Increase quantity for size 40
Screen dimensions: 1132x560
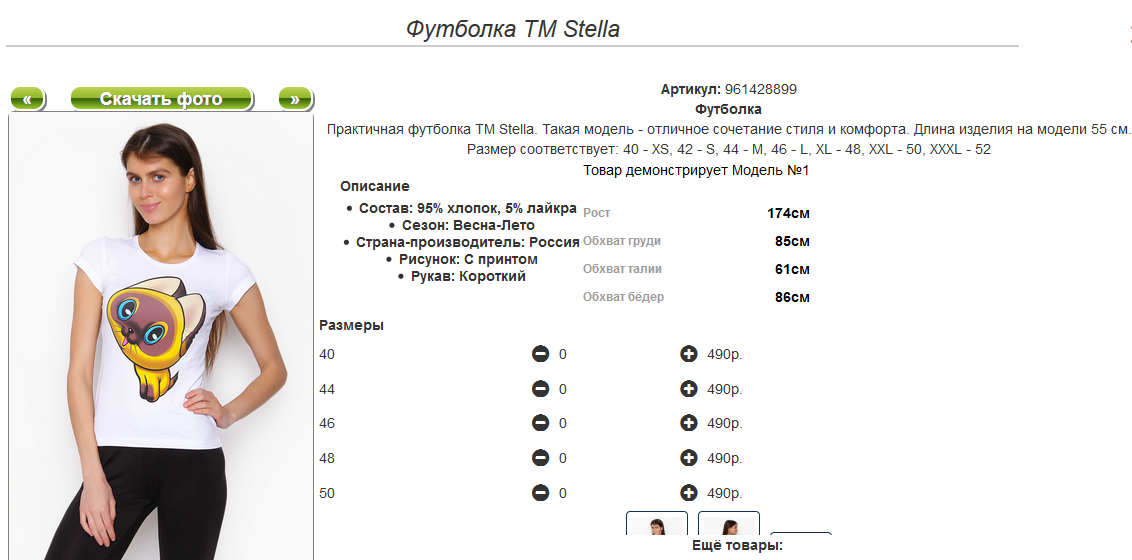(x=689, y=354)
